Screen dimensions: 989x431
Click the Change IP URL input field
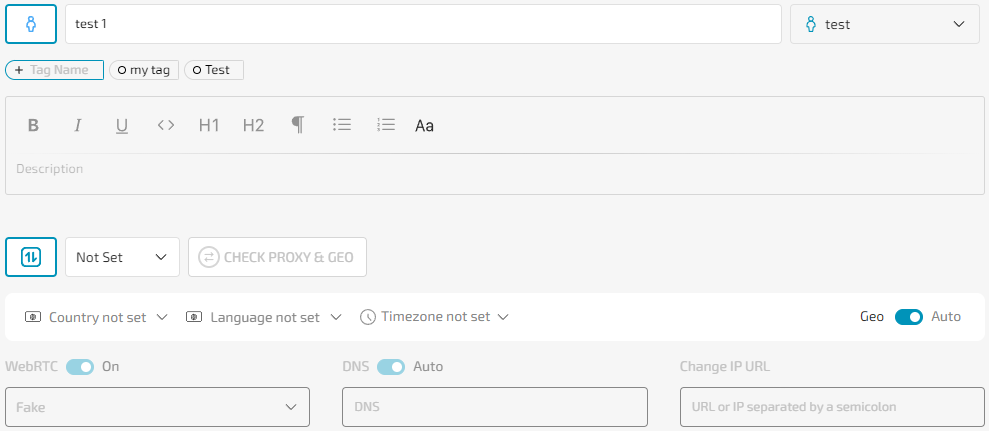[x=833, y=407]
